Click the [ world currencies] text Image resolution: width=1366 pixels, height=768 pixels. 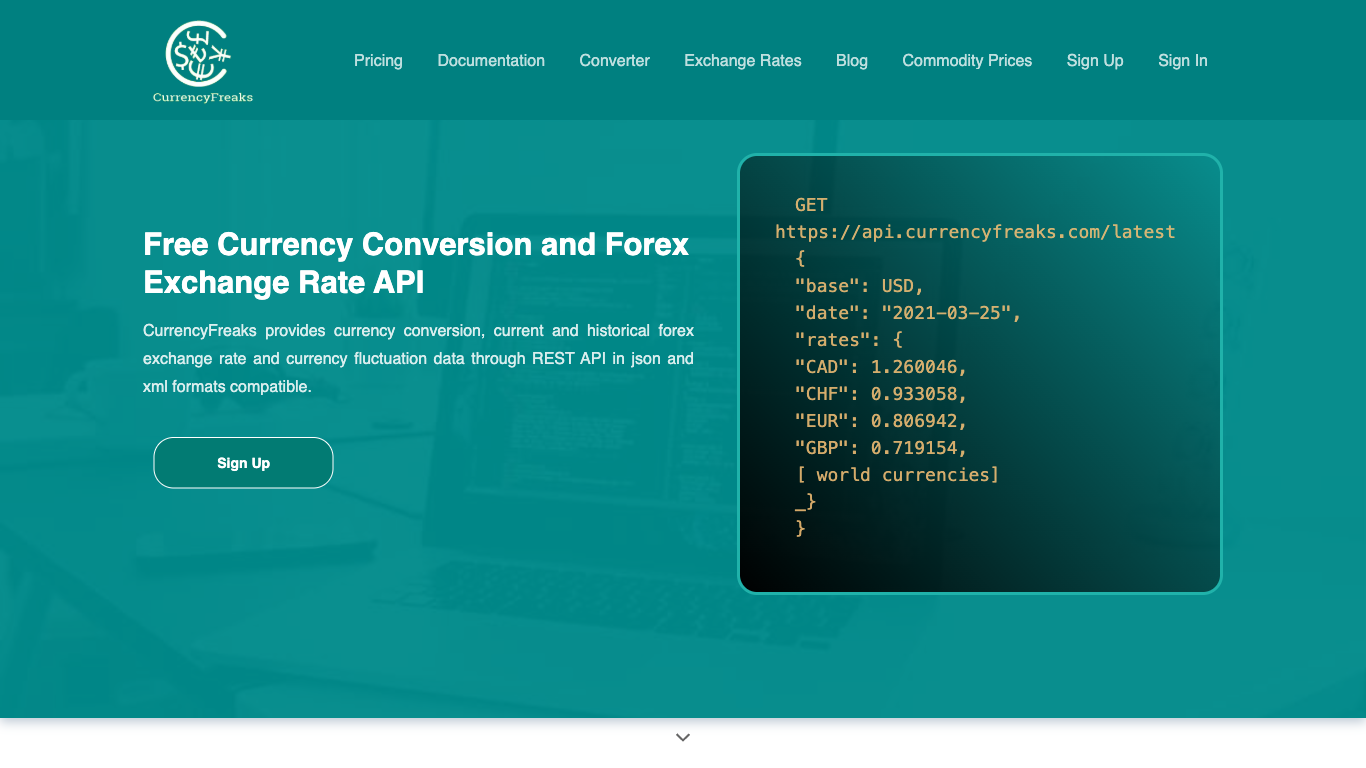[x=897, y=475]
